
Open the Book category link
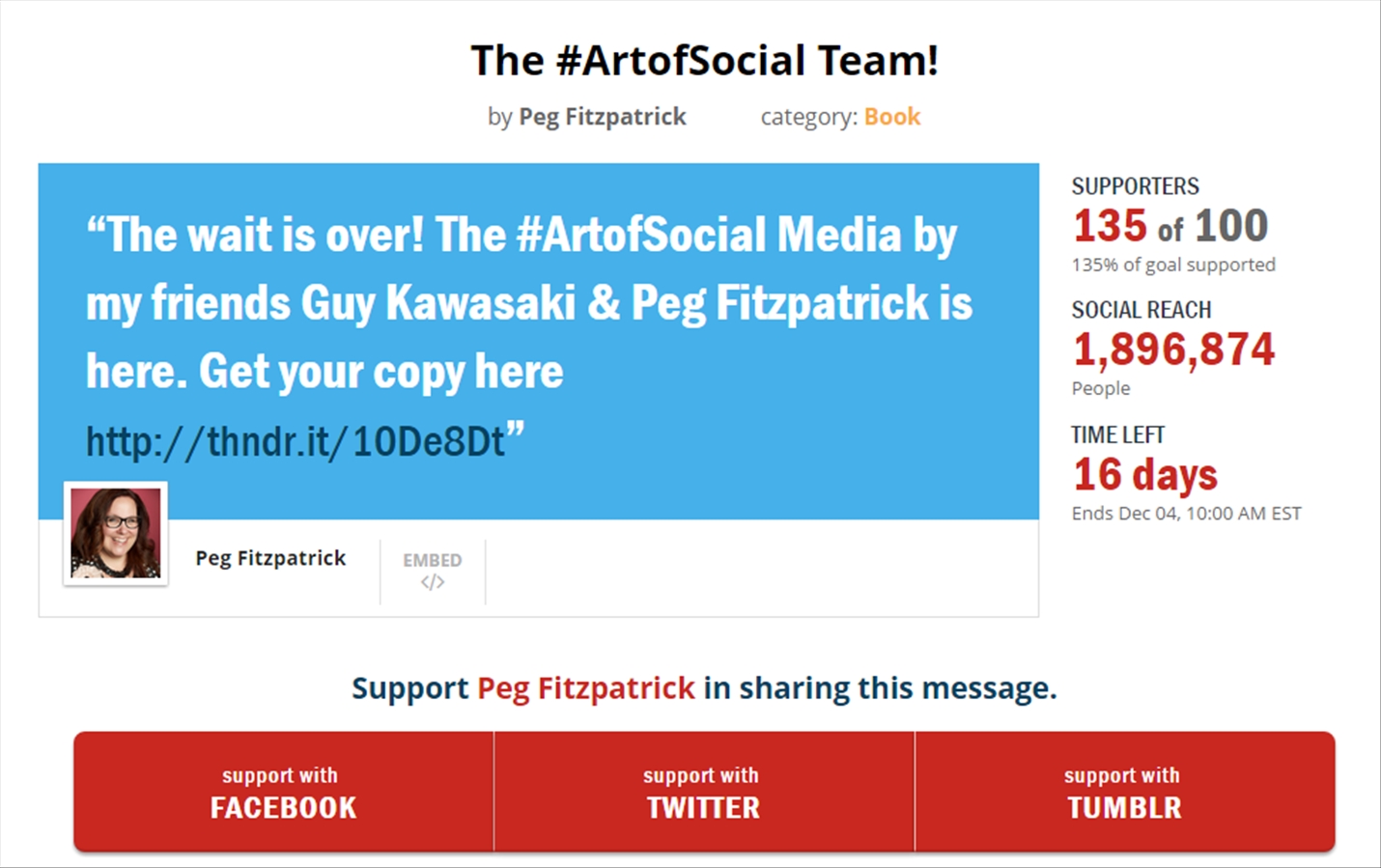pos(892,117)
